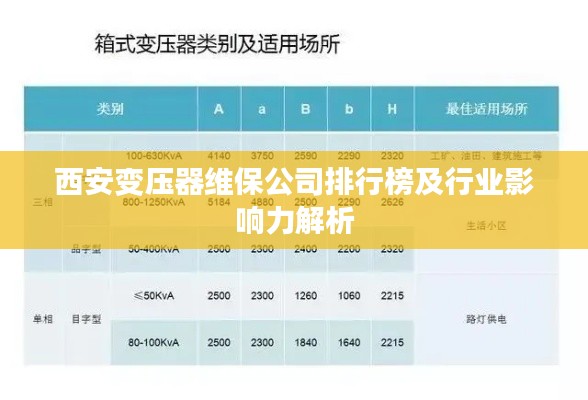Image resolution: width=588 pixels, height=400 pixels.
Task: Click the lowercase b column header
Action: tap(349, 109)
